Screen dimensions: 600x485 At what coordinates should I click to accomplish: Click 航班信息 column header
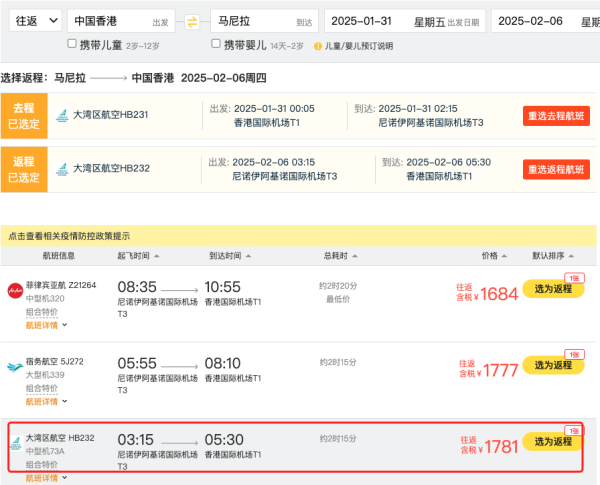[59, 256]
